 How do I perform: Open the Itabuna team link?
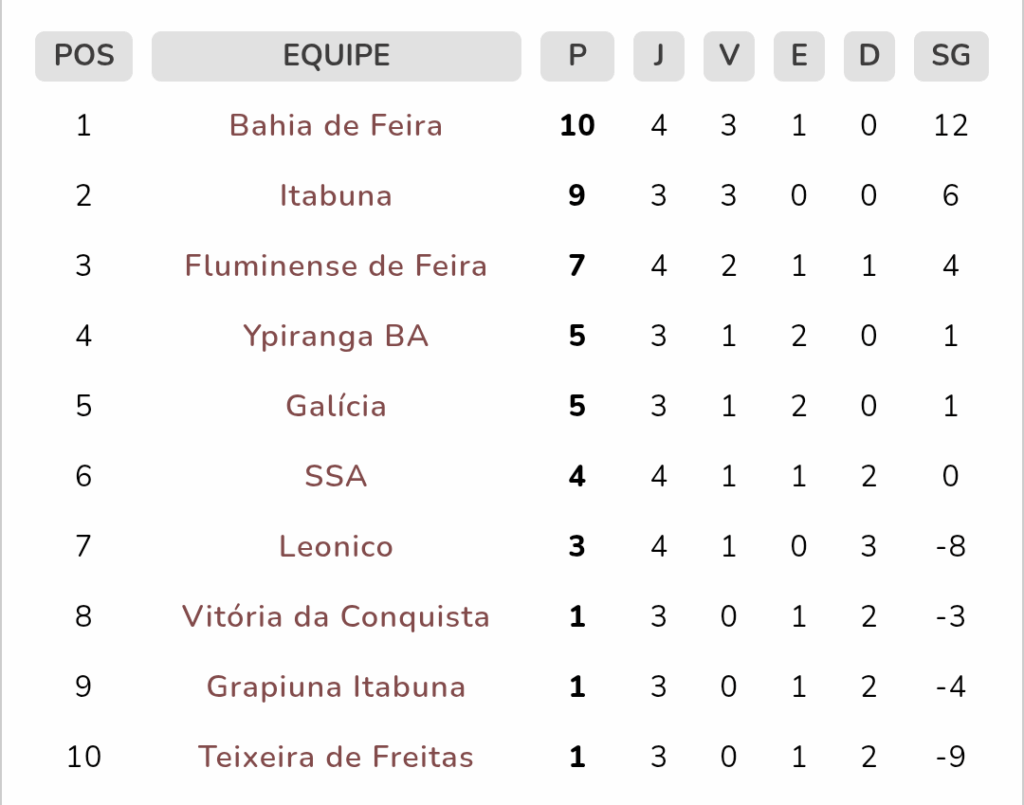tap(336, 195)
